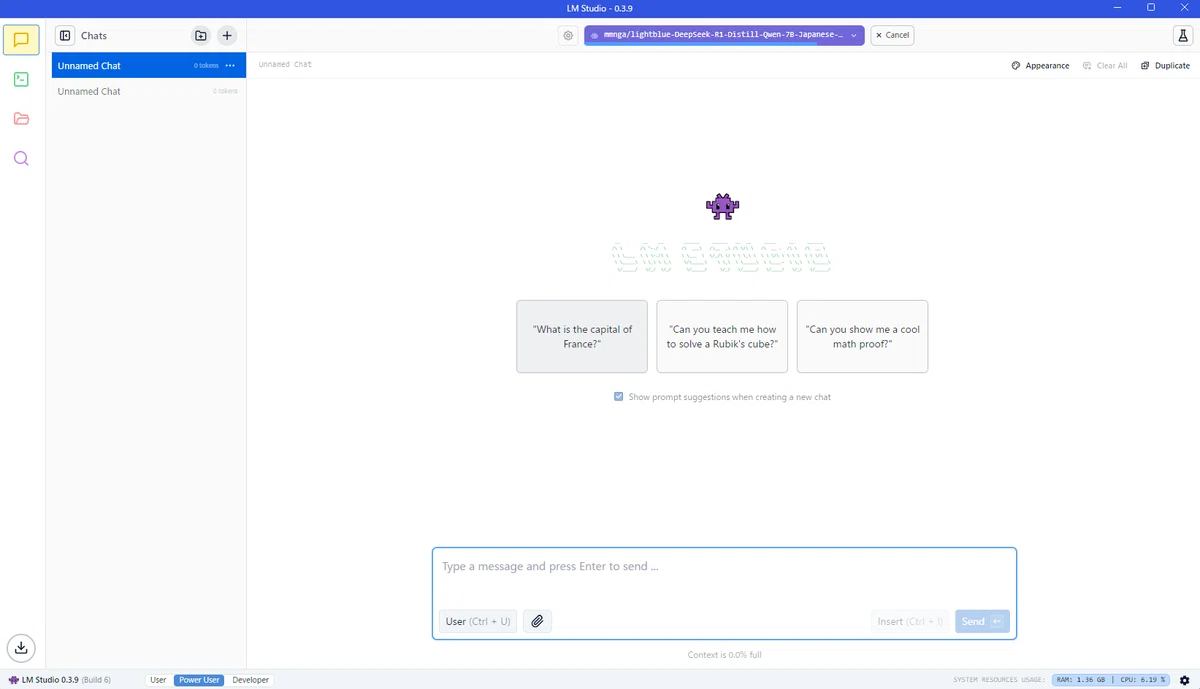
Task: Choose the Rubik's cube prompt suggestion
Action: click(x=722, y=336)
